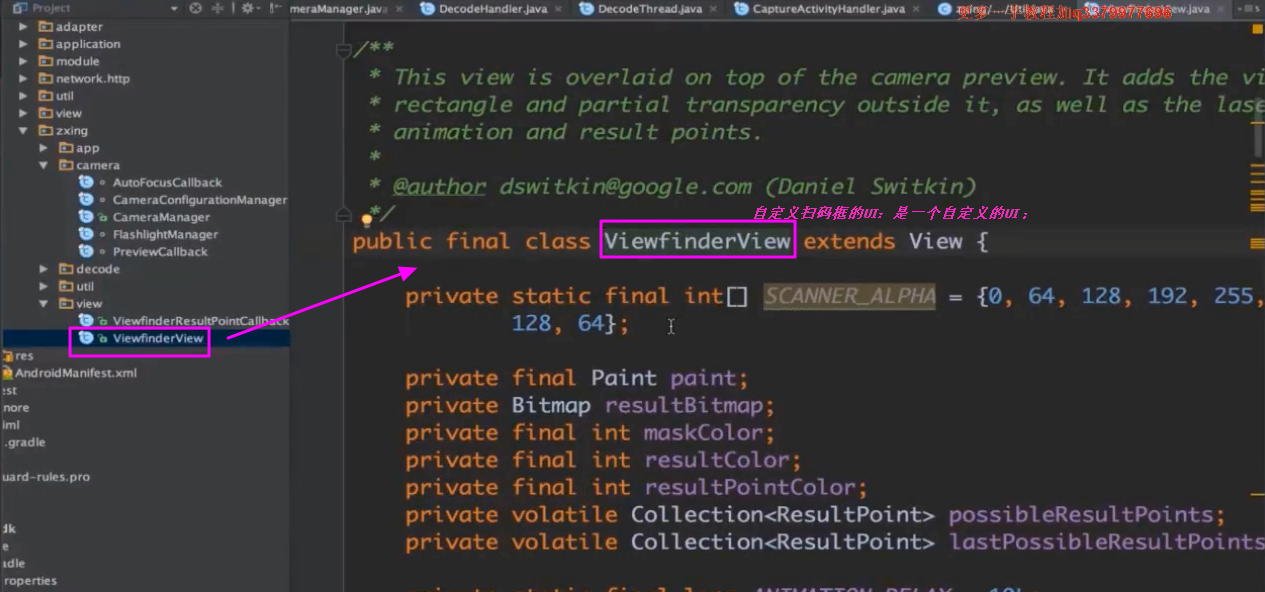
Task: Select the network.http package folder icon
Action: click(45, 78)
